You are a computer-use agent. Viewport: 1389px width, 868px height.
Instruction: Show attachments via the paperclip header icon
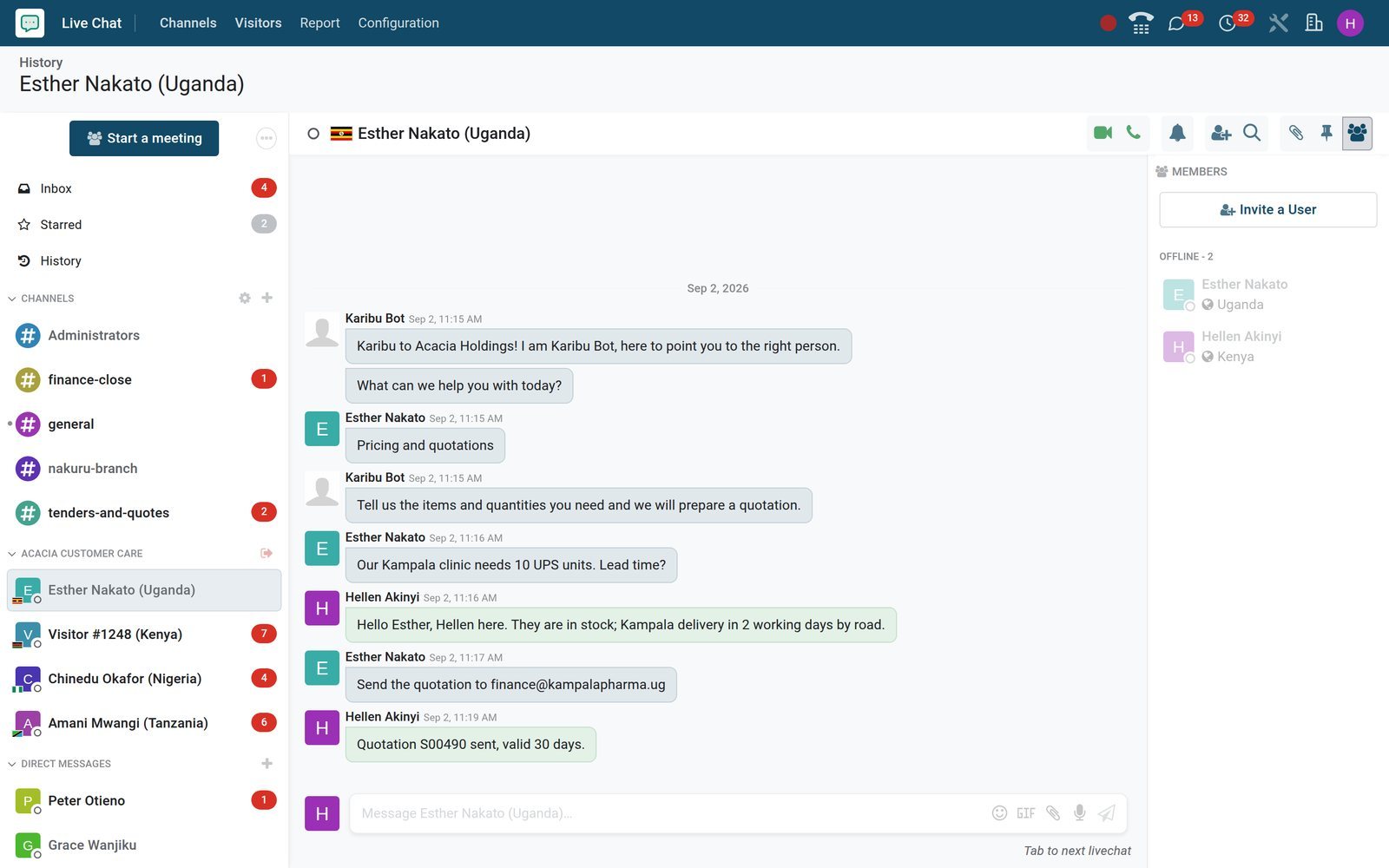pos(1296,133)
